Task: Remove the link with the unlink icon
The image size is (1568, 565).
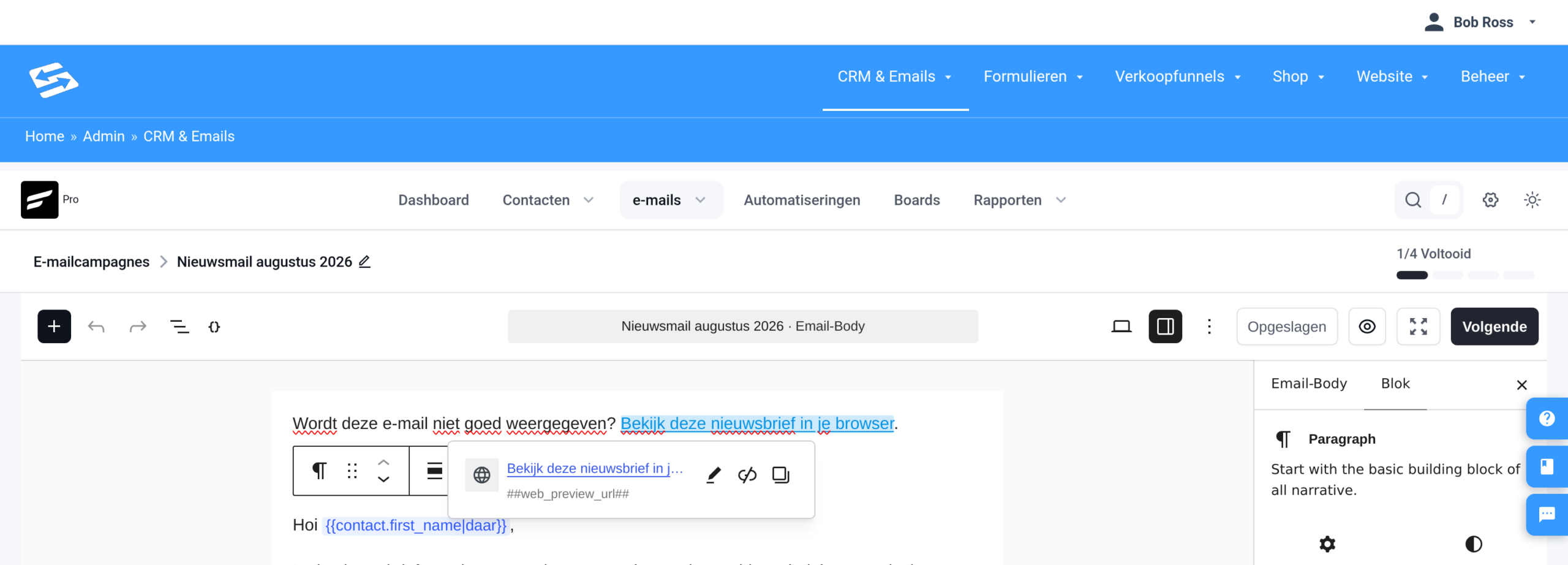Action: tap(747, 475)
